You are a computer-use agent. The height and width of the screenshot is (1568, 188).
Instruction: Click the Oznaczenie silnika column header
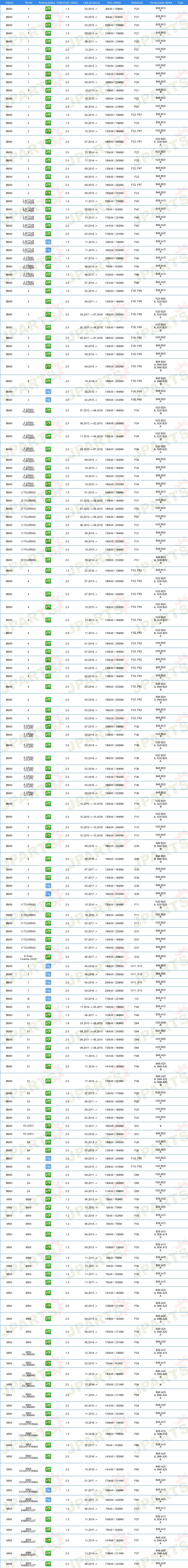pos(161,3)
